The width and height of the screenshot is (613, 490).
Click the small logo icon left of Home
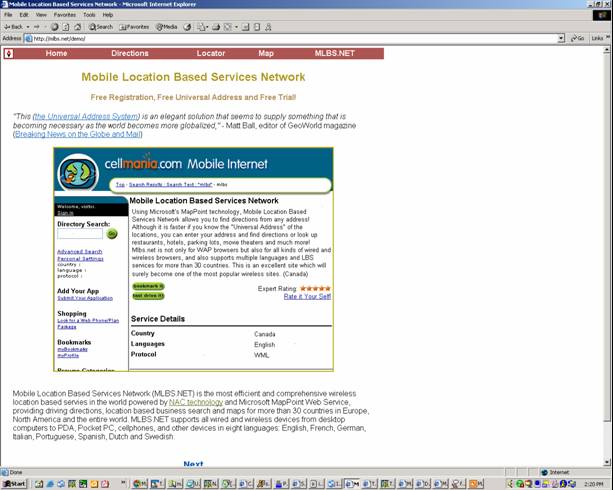[8, 54]
